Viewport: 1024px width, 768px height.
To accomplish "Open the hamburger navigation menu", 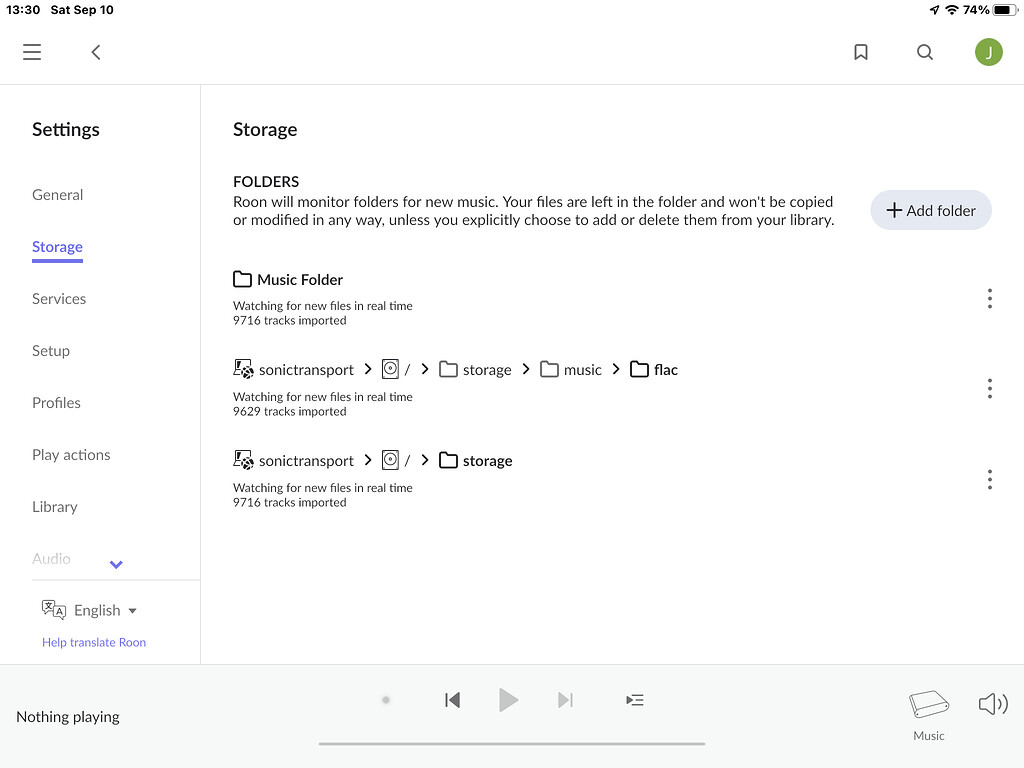I will point(31,51).
